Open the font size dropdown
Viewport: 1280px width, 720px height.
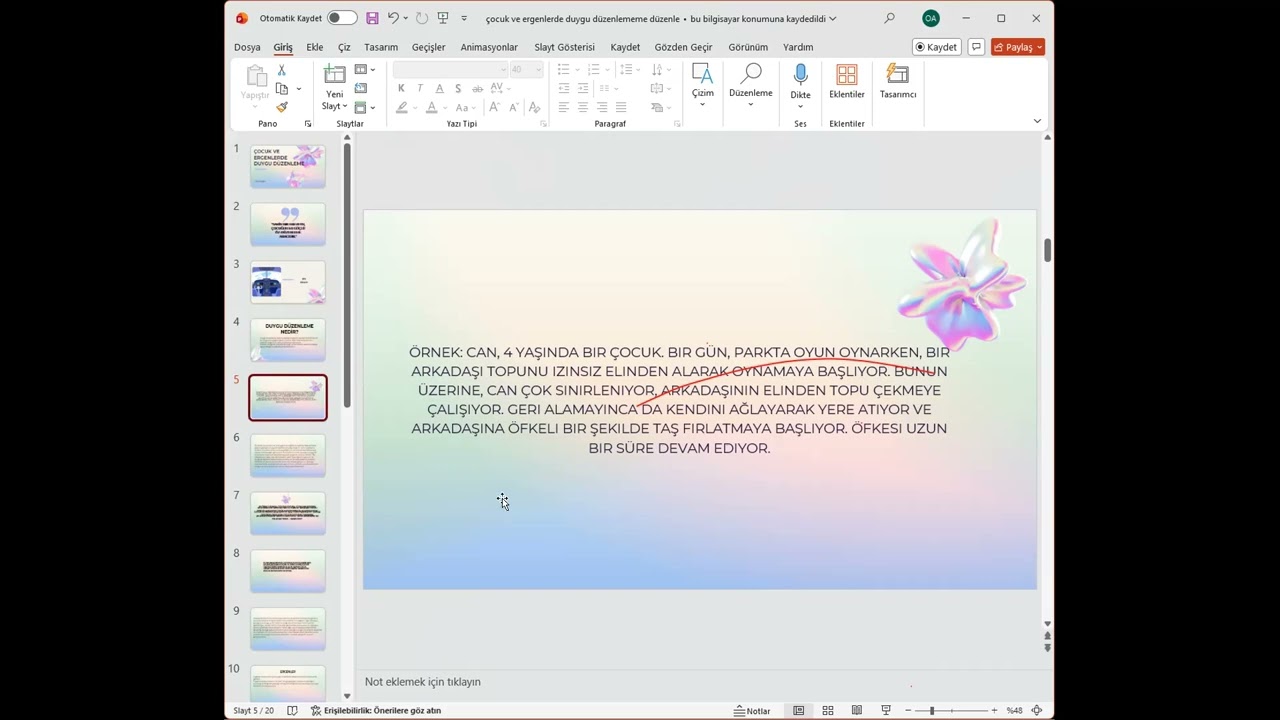click(x=538, y=69)
